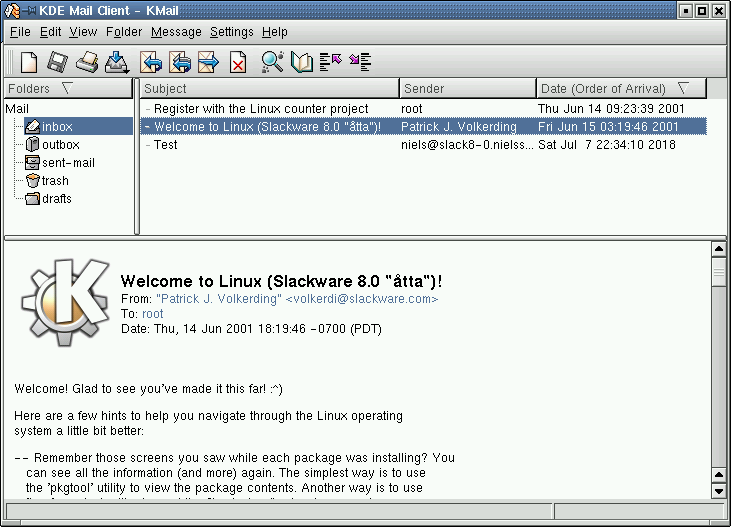The width and height of the screenshot is (731, 527).
Task: Click the Save floppy disk icon
Action: pos(57,63)
